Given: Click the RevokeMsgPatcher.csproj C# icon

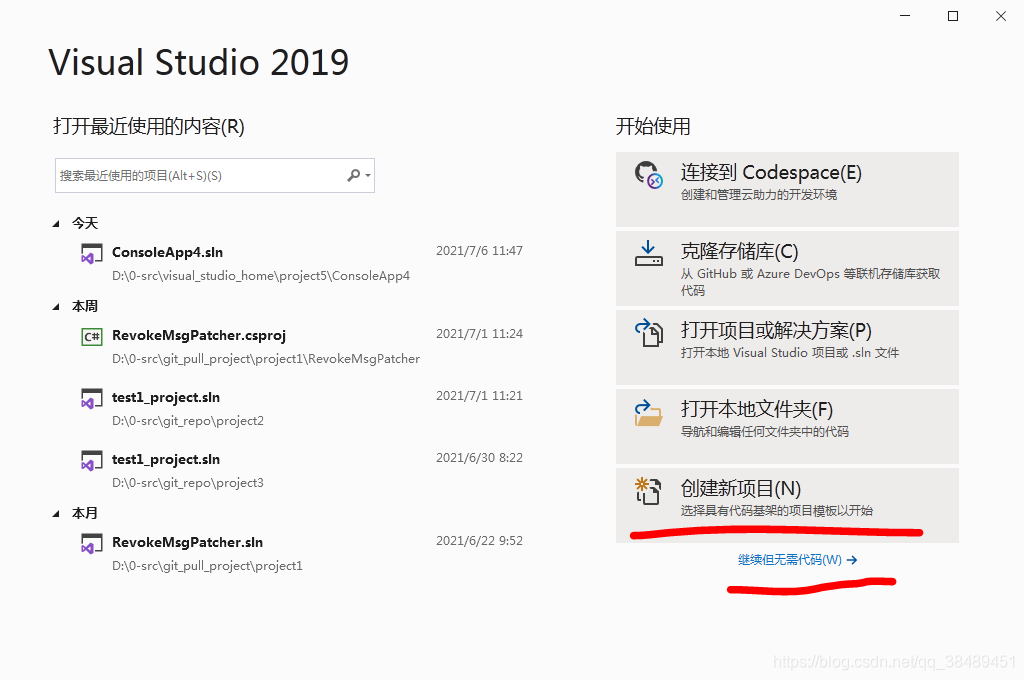Looking at the screenshot, I should point(91,336).
